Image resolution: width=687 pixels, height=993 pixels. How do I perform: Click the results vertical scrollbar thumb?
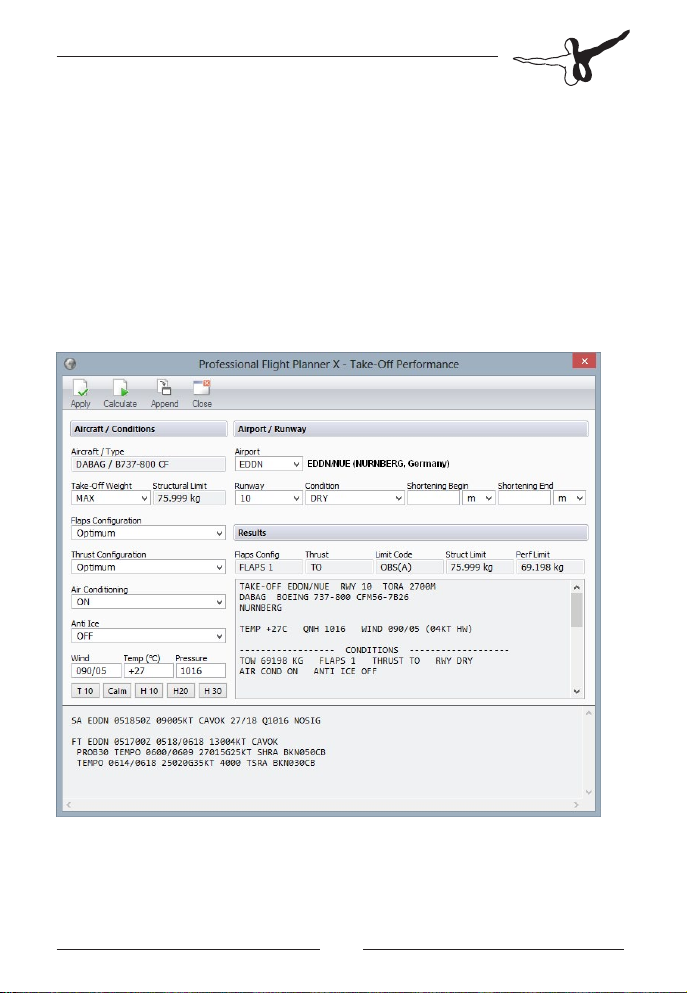[577, 610]
